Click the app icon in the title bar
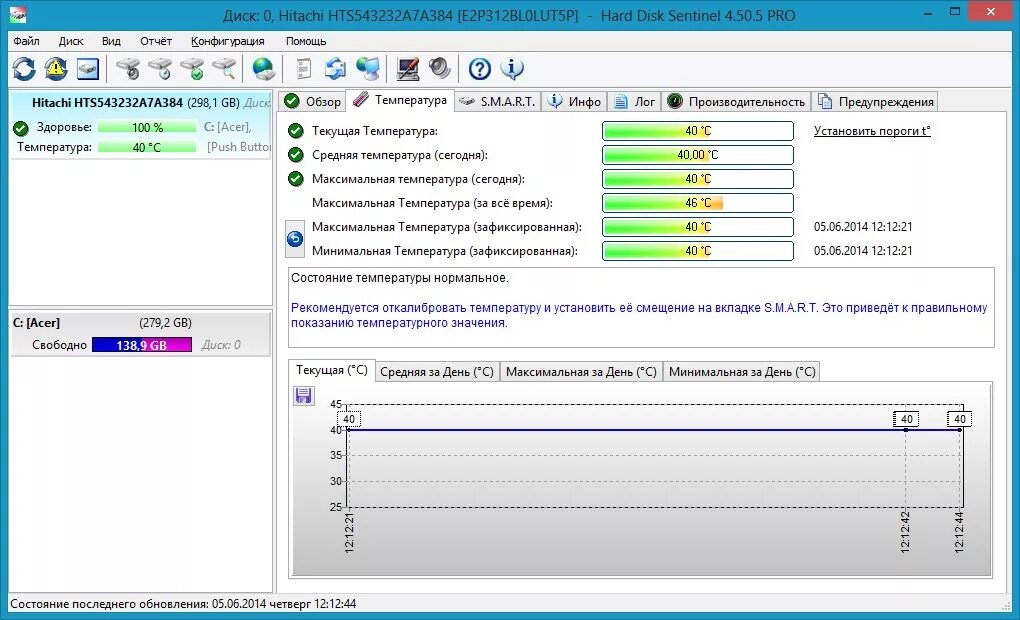1020x620 pixels. point(18,14)
